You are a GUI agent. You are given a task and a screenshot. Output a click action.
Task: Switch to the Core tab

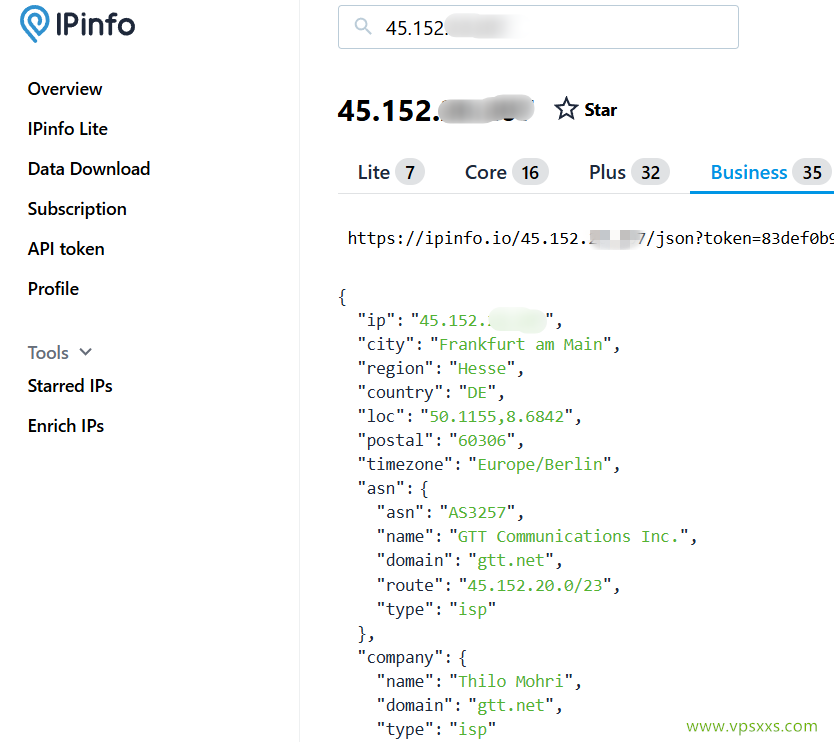click(506, 172)
